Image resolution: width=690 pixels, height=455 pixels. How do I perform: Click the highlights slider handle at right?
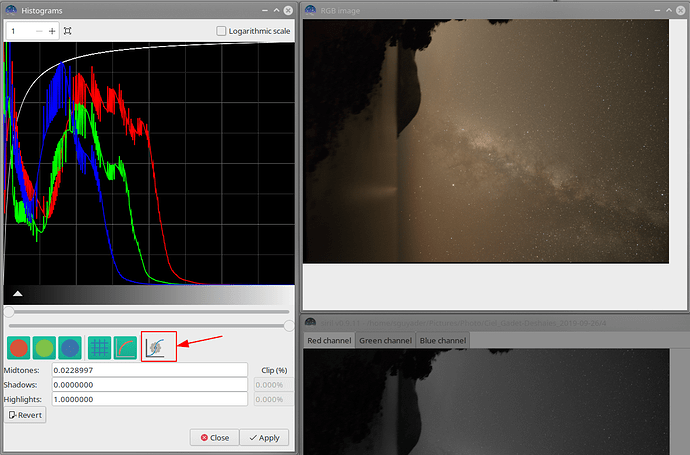(290, 325)
